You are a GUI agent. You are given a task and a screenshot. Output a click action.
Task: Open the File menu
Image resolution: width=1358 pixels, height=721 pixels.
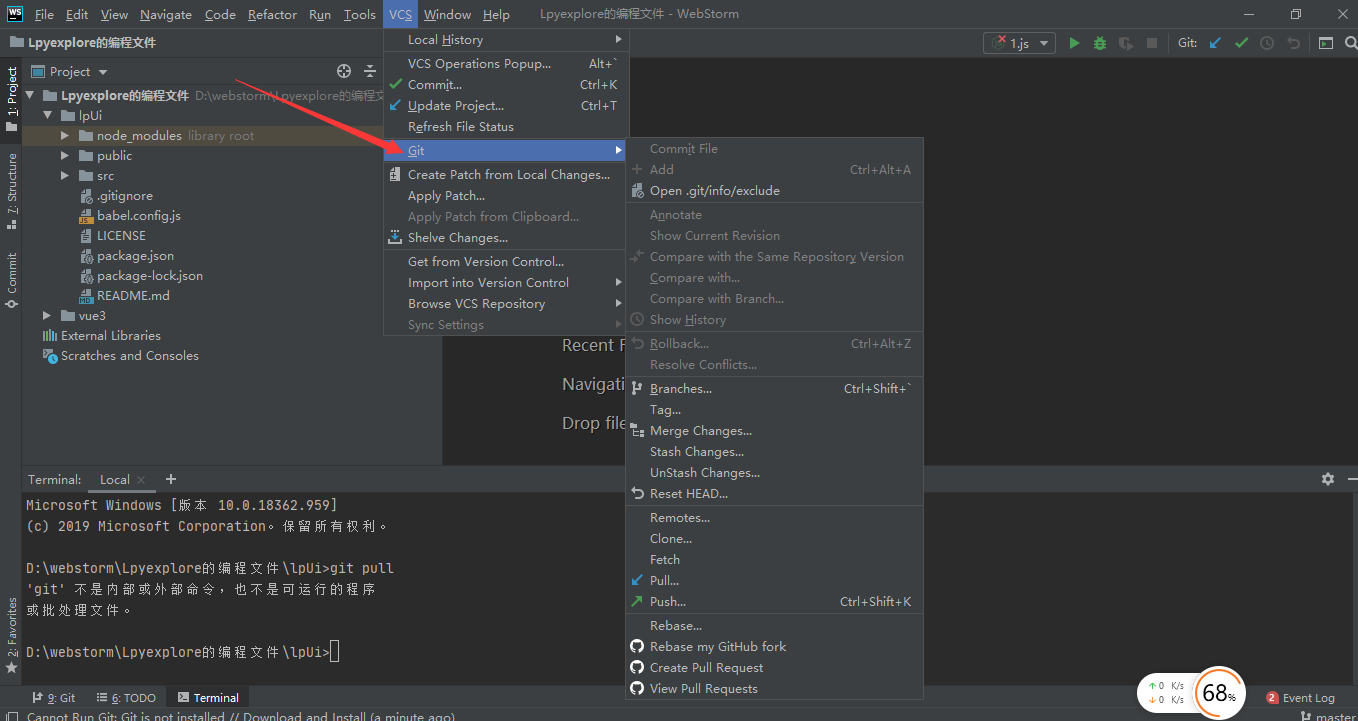(44, 14)
